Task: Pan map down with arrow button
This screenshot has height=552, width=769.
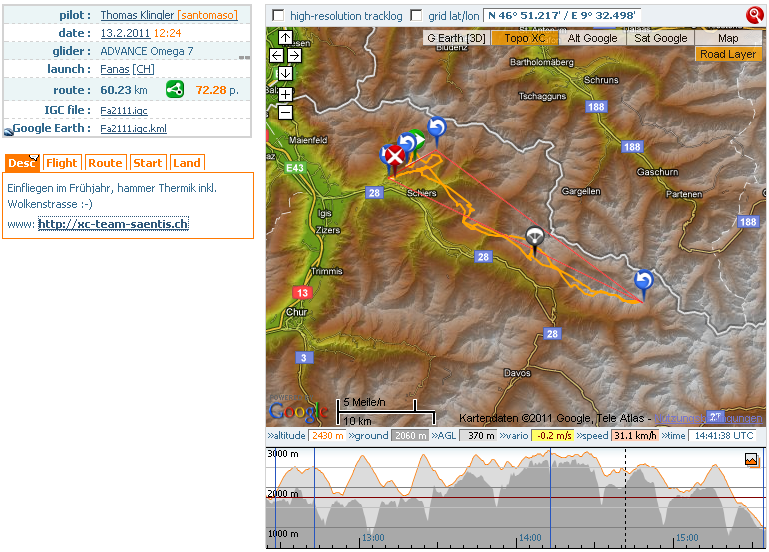Action: [x=285, y=74]
